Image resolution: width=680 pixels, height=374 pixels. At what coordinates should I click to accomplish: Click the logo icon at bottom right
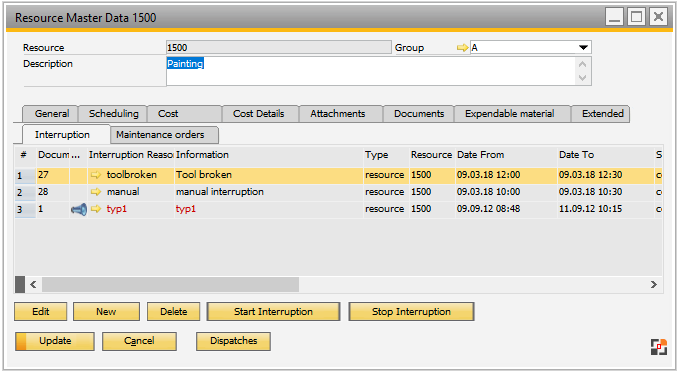click(659, 347)
